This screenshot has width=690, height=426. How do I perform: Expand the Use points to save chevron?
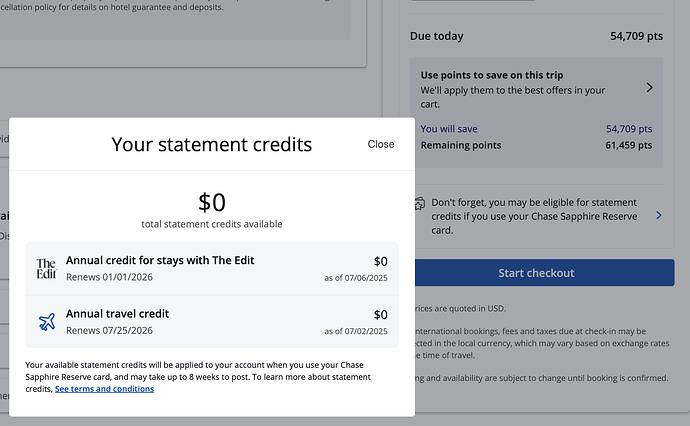[650, 87]
